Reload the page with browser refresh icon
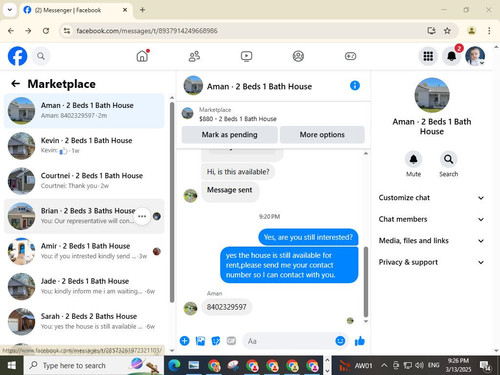This screenshot has width=500, height=375. point(46,31)
